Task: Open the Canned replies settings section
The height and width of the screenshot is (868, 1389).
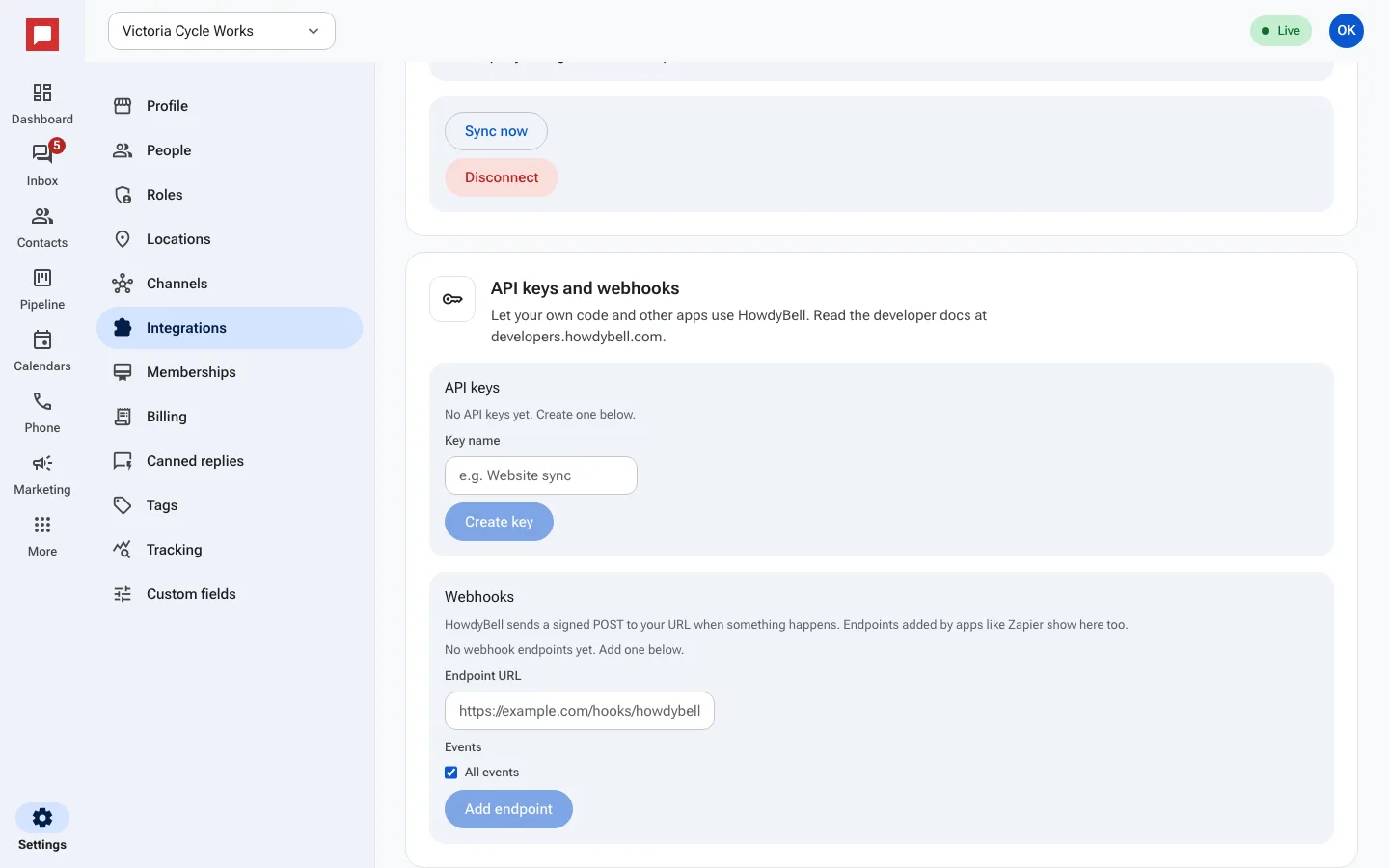Action: click(x=230, y=461)
